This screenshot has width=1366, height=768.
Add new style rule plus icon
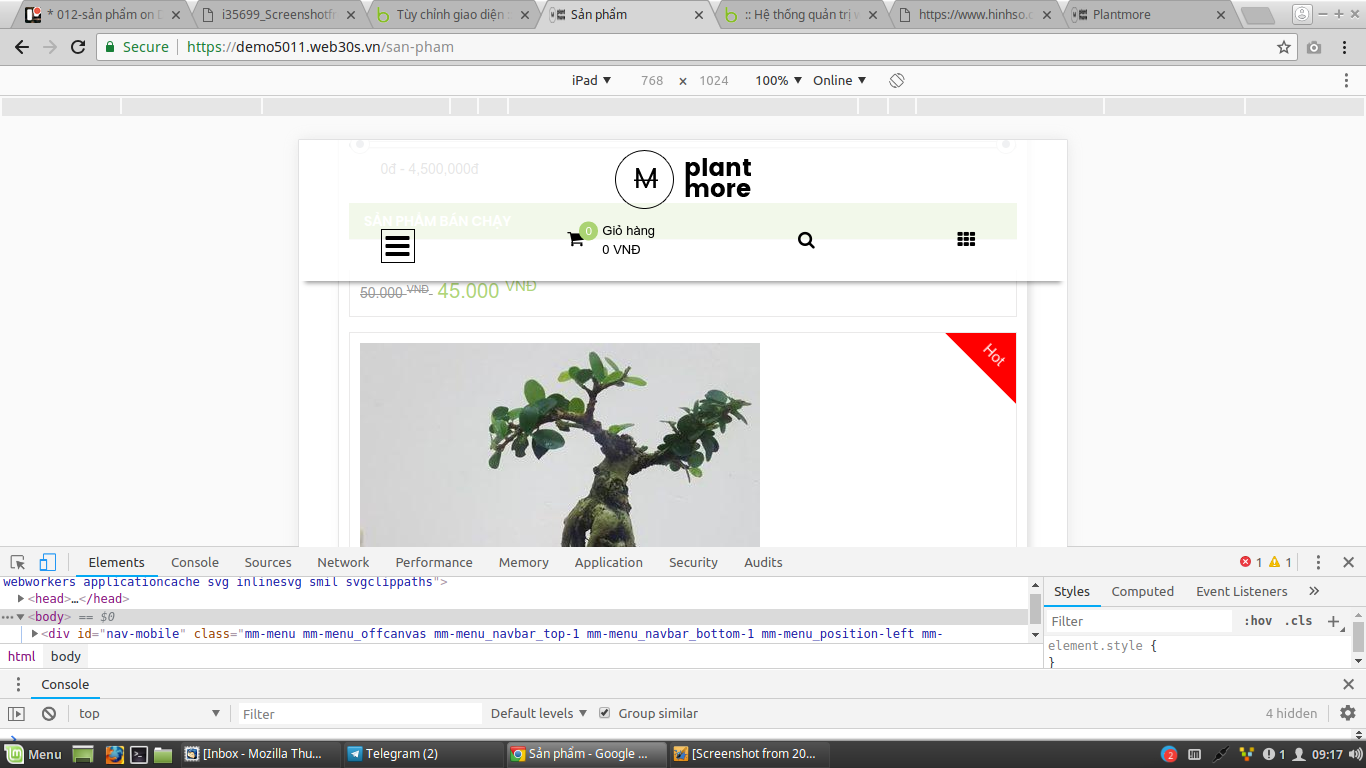click(1333, 621)
